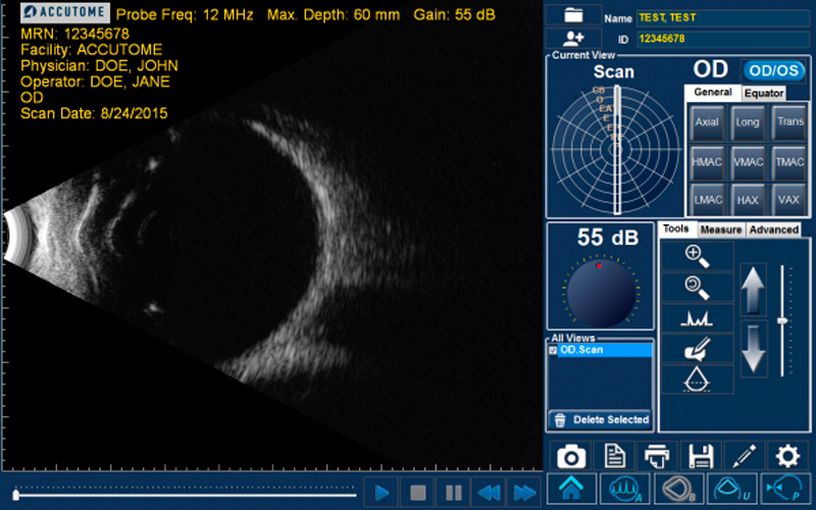Select the LMAC scan view
The width and height of the screenshot is (816, 510).
tap(707, 200)
